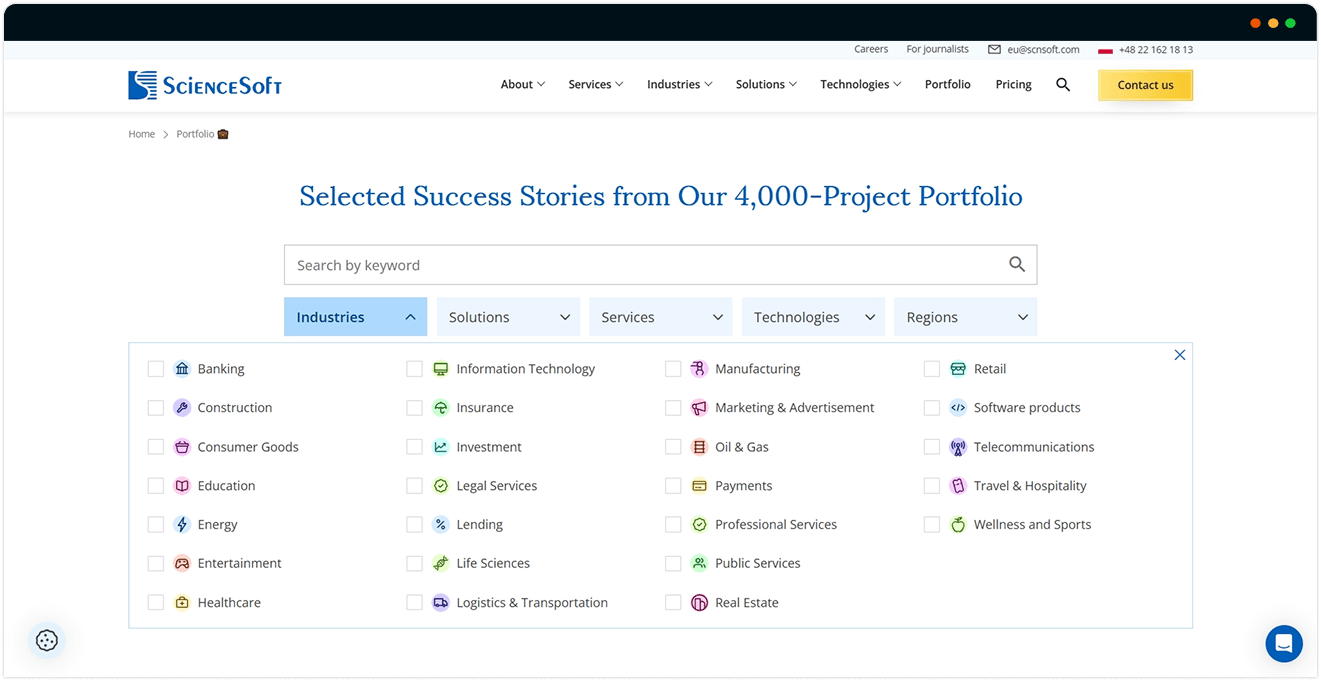Click the ScienceSoft logo
Image resolution: width=1321 pixels, height=681 pixels.
click(204, 85)
